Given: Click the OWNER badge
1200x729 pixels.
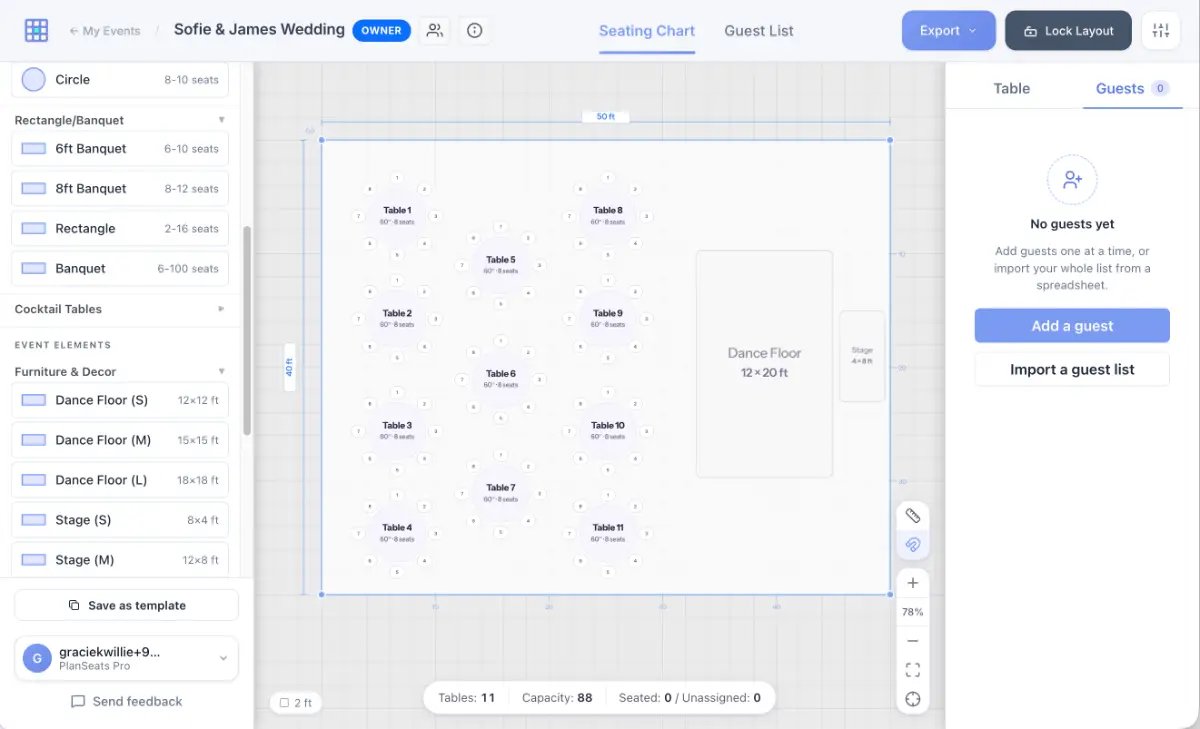Looking at the screenshot, I should click(x=381, y=31).
